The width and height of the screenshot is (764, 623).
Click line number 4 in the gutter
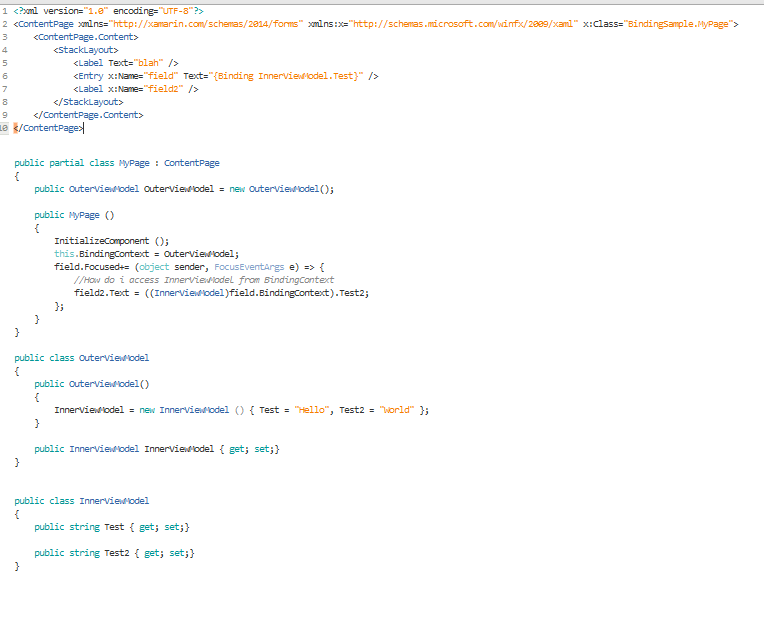pos(4,50)
